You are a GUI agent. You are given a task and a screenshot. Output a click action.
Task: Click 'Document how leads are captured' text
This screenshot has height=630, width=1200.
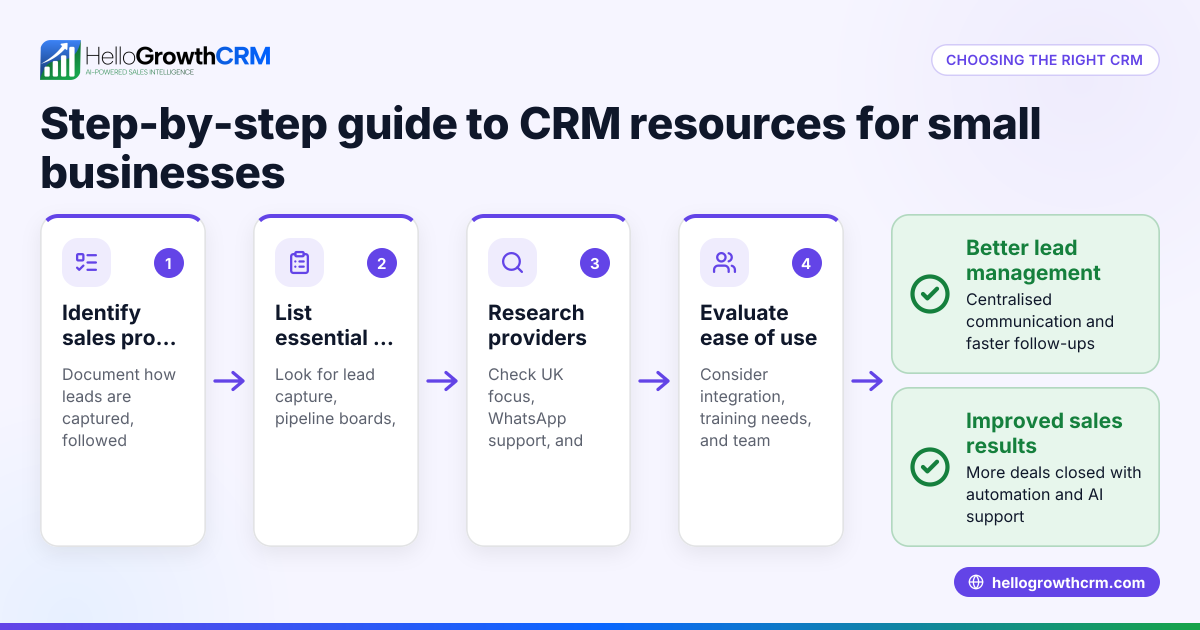click(x=119, y=407)
